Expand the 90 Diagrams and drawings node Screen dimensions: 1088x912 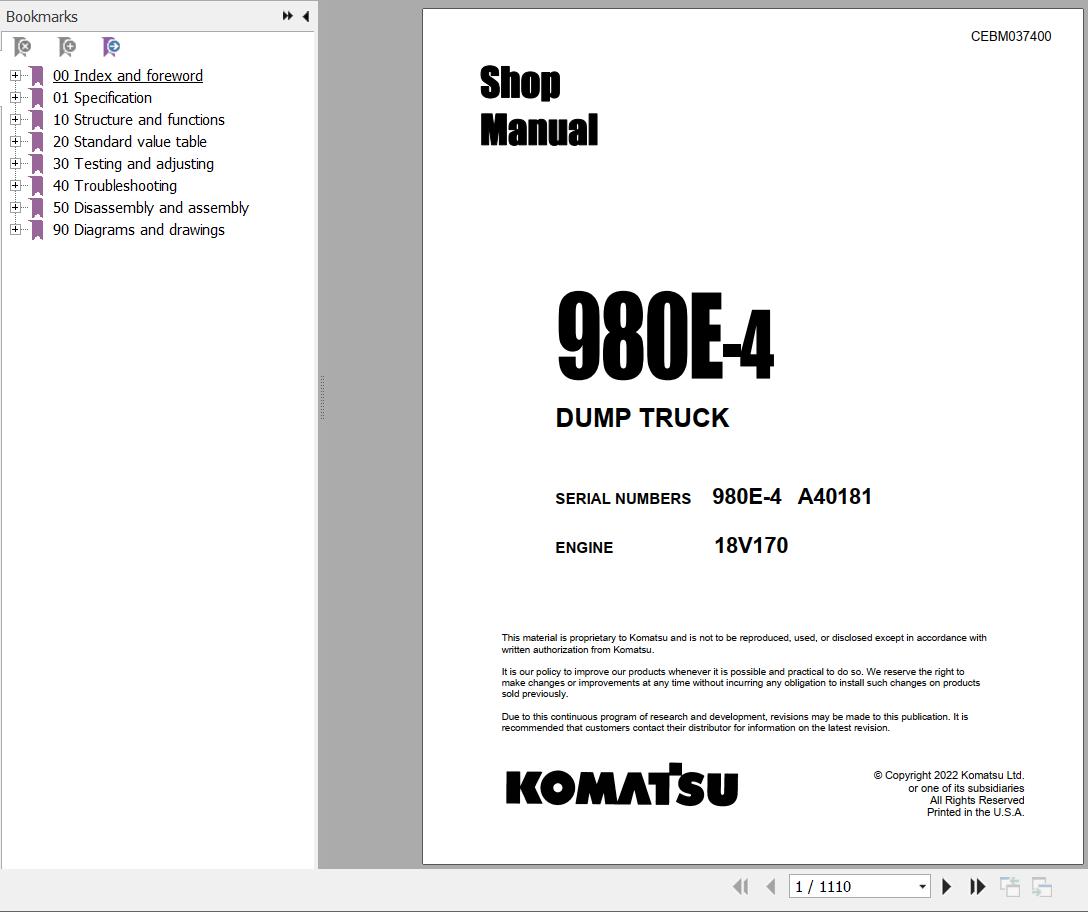(x=15, y=230)
